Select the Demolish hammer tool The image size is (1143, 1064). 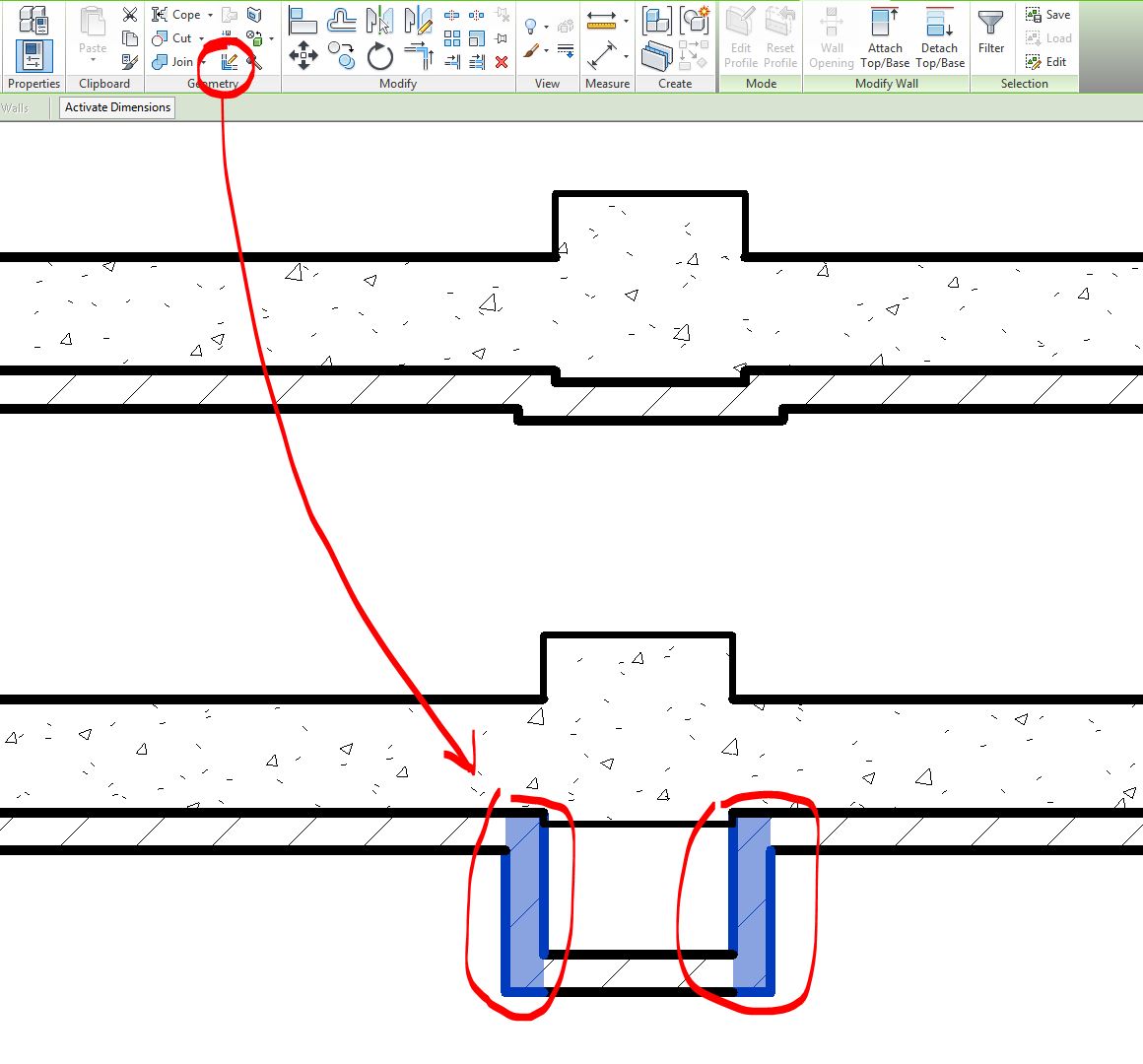click(254, 62)
